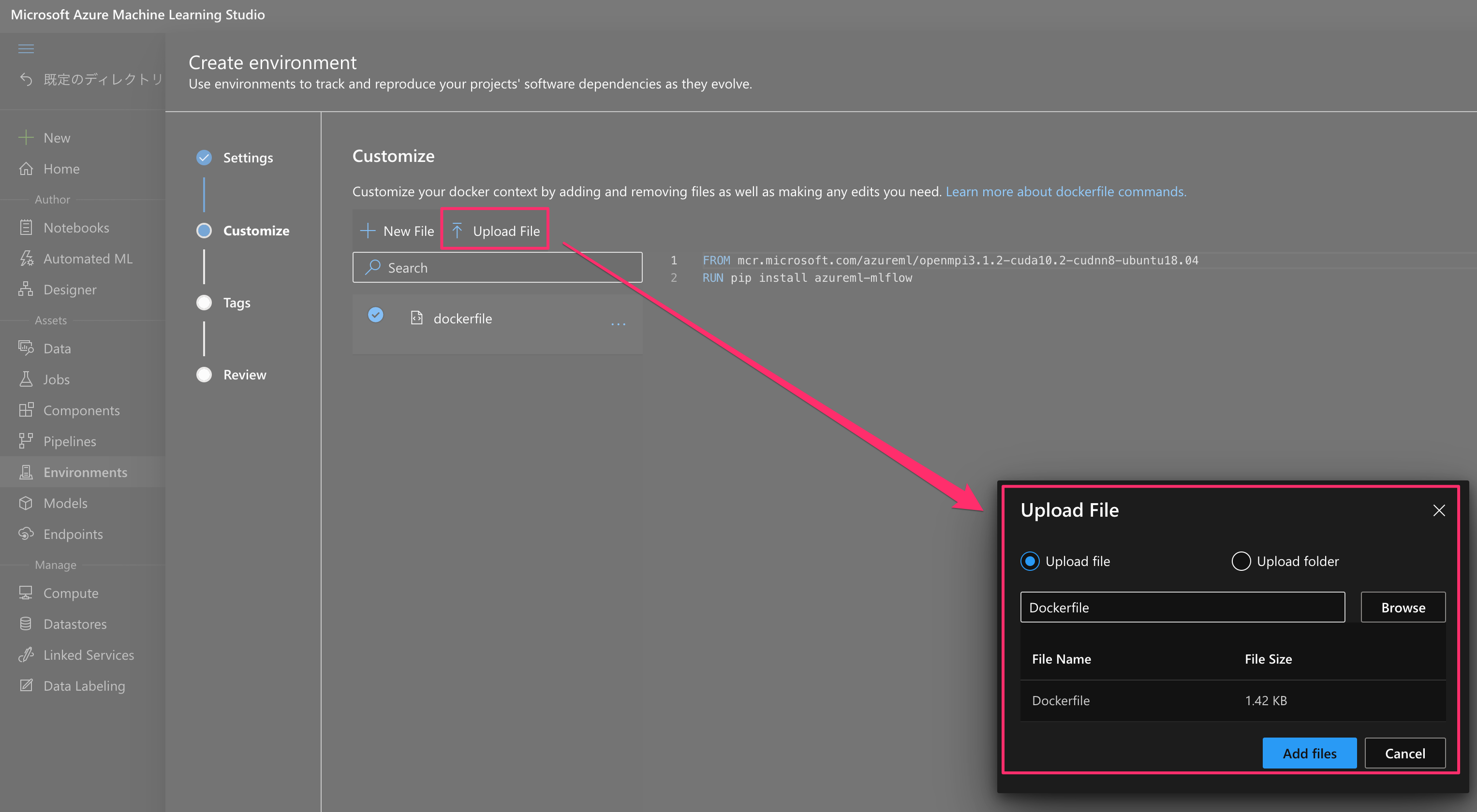1477x812 pixels.
Task: Open Learn more about dockerfile commands link
Action: 1065,191
